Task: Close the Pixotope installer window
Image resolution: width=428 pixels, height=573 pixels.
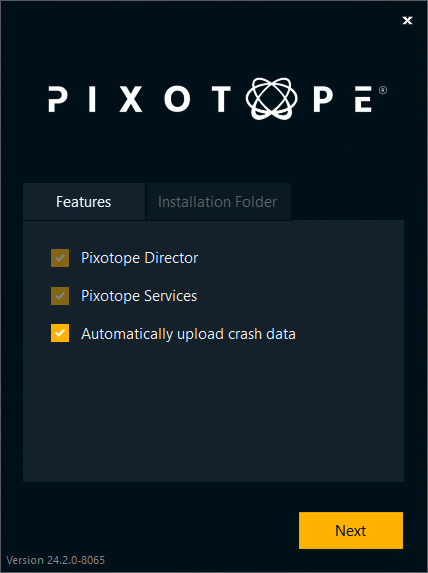Action: pos(407,20)
